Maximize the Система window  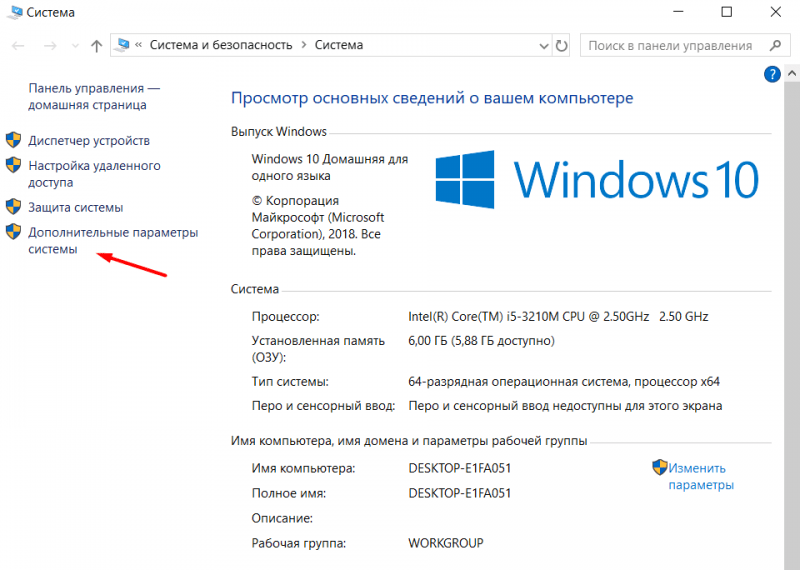pyautogui.click(x=727, y=12)
